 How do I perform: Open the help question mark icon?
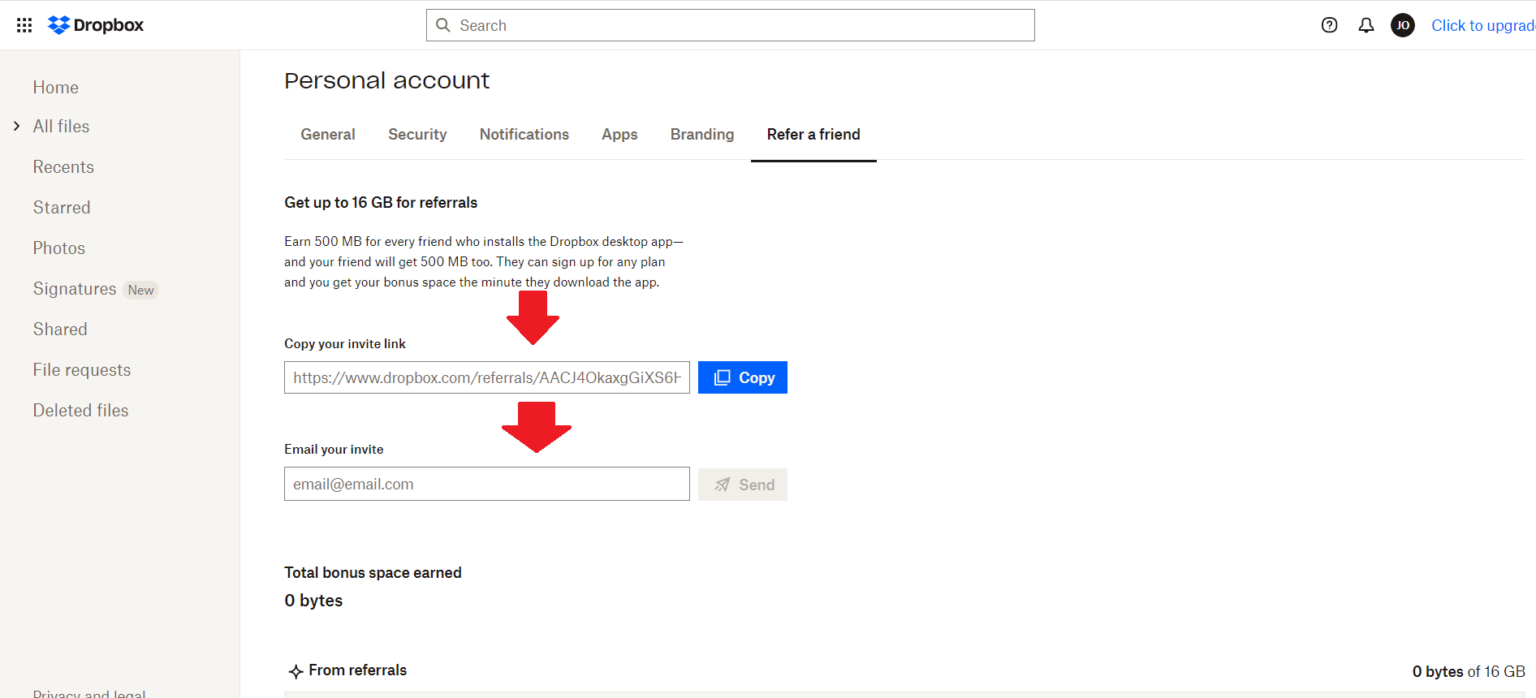click(x=1329, y=25)
